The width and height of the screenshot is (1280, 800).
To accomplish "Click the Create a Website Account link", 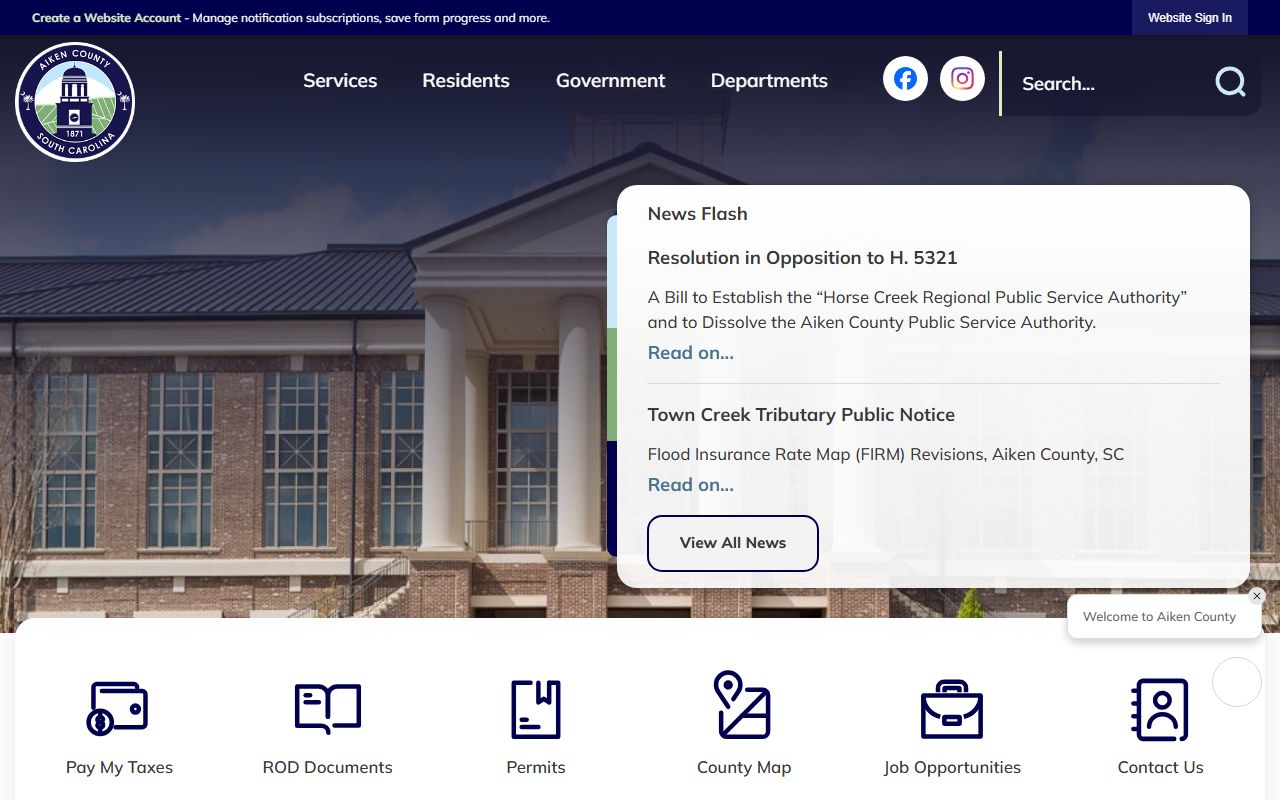I will [107, 18].
